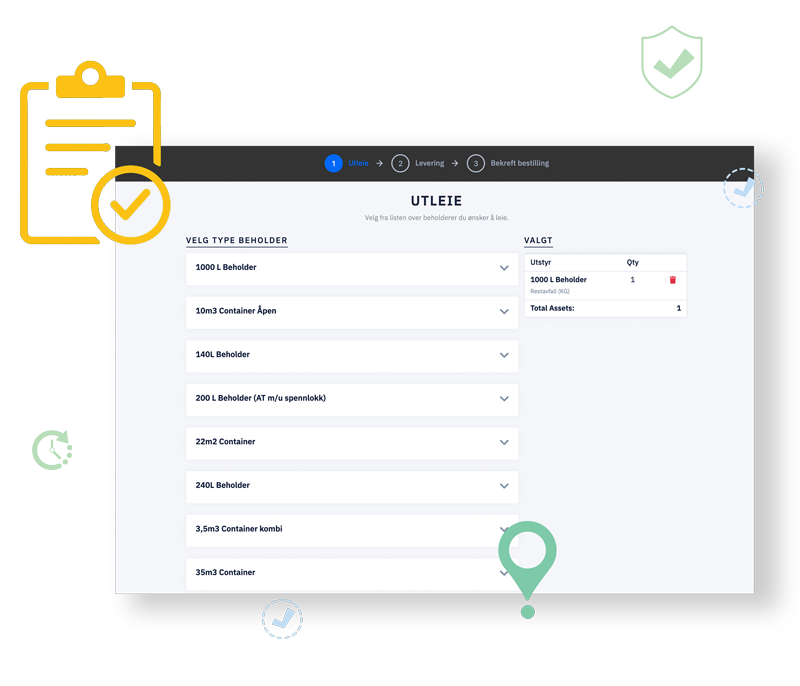The image size is (800, 686).
Task: Delete 1000 L Beholder with red trash icon
Action: point(672,280)
